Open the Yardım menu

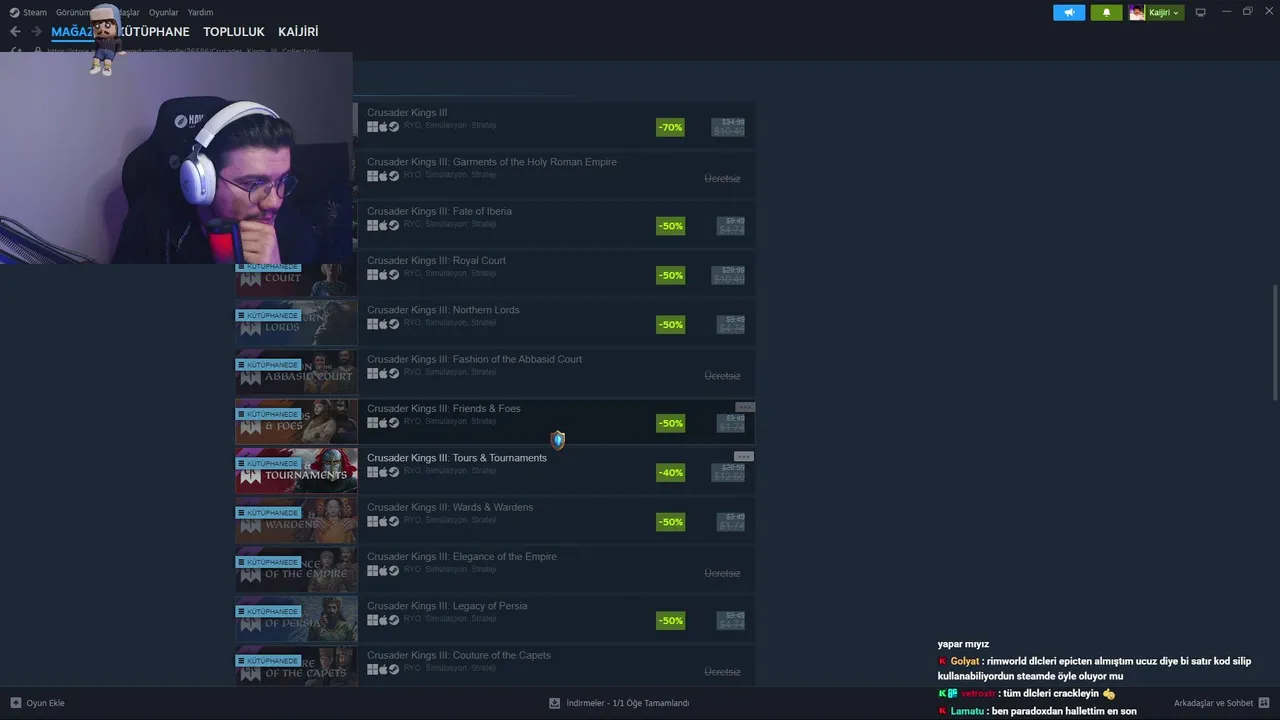[x=200, y=12]
